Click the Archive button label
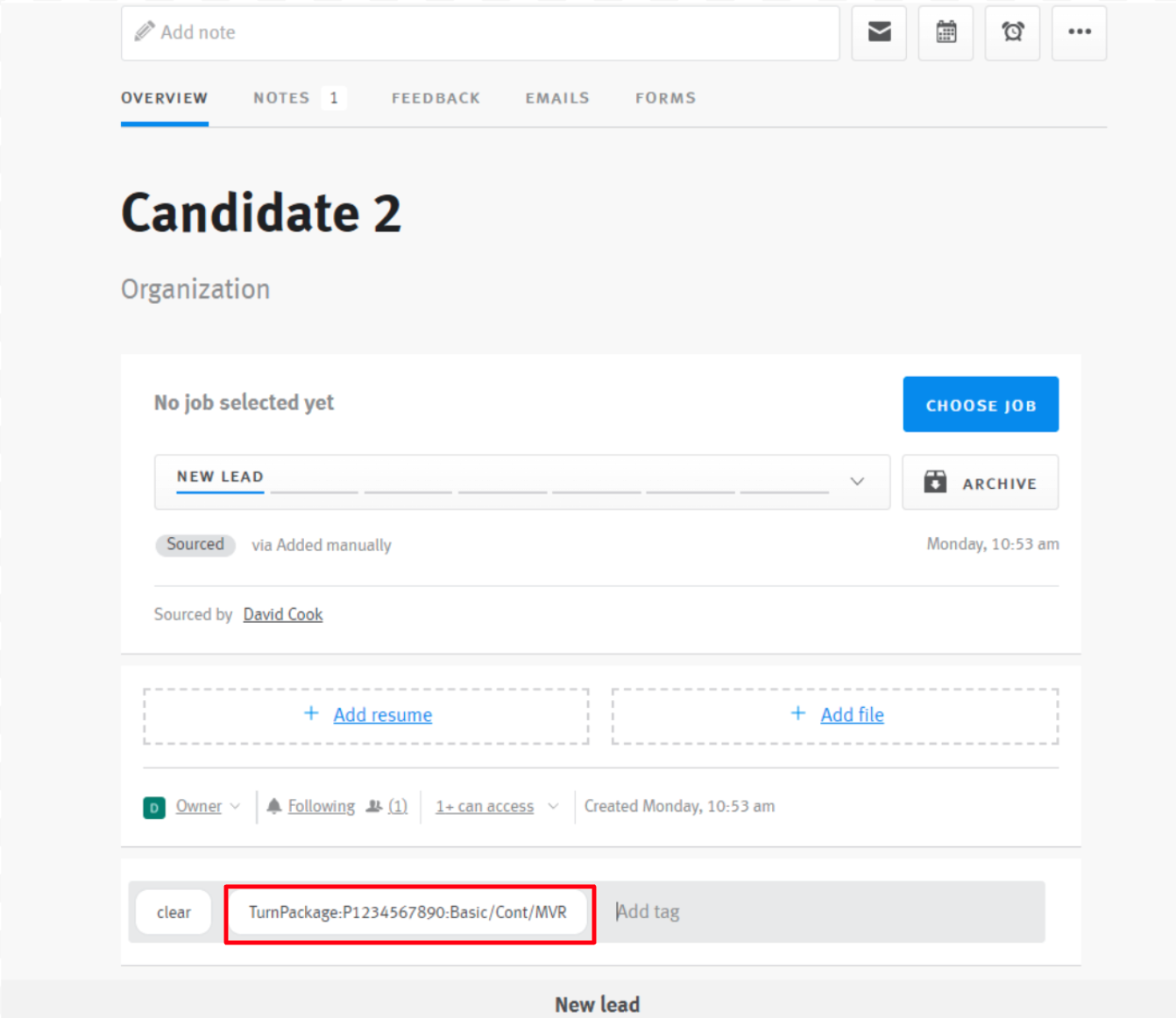 click(x=1000, y=484)
